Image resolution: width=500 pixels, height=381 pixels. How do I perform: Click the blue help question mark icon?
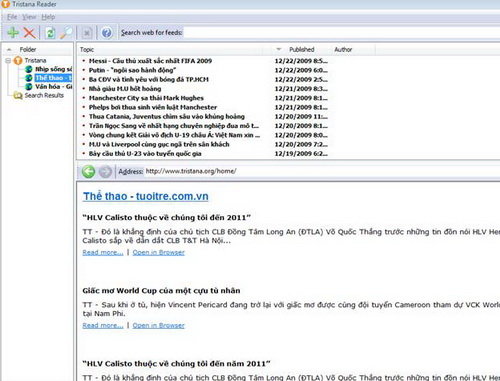pyautogui.click(x=107, y=33)
